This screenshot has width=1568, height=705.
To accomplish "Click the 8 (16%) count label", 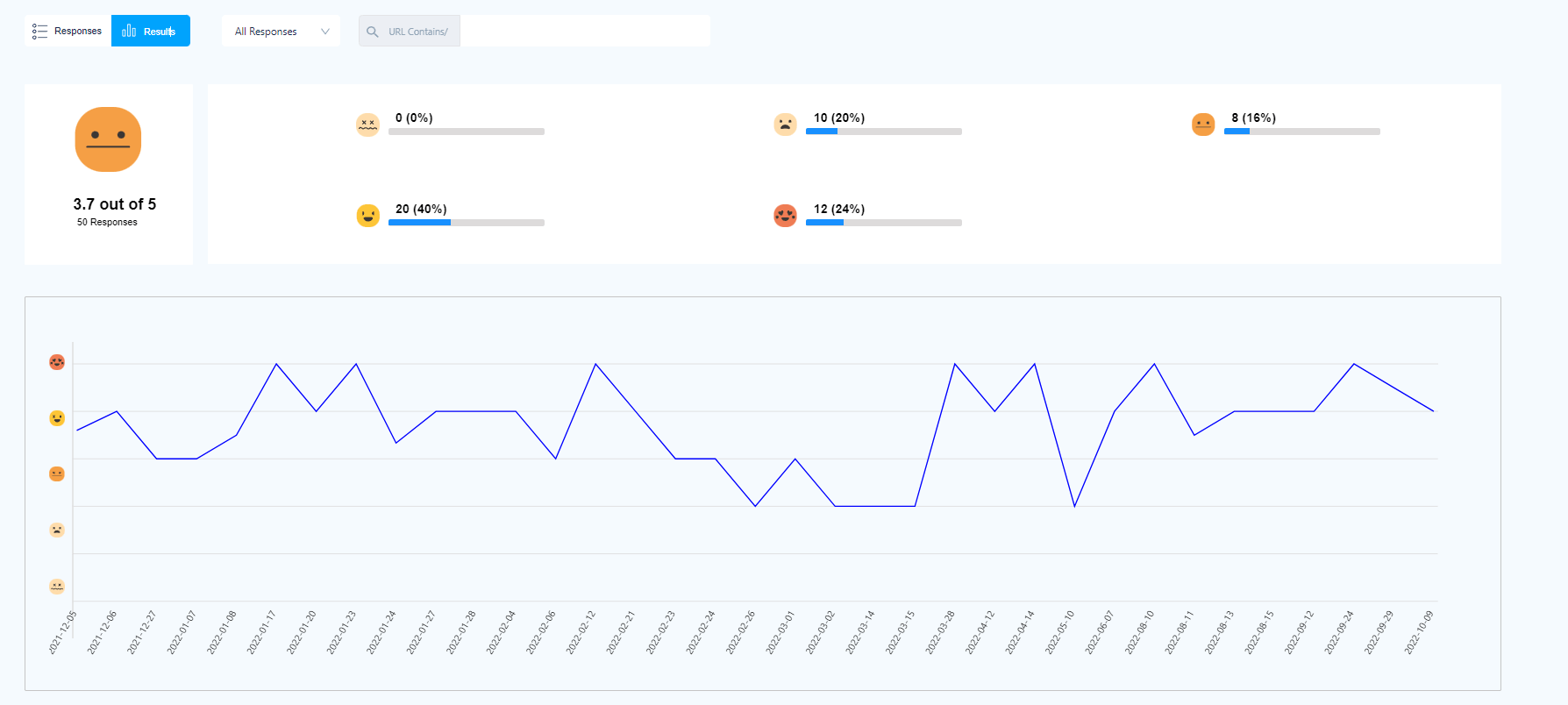I will (x=1253, y=117).
